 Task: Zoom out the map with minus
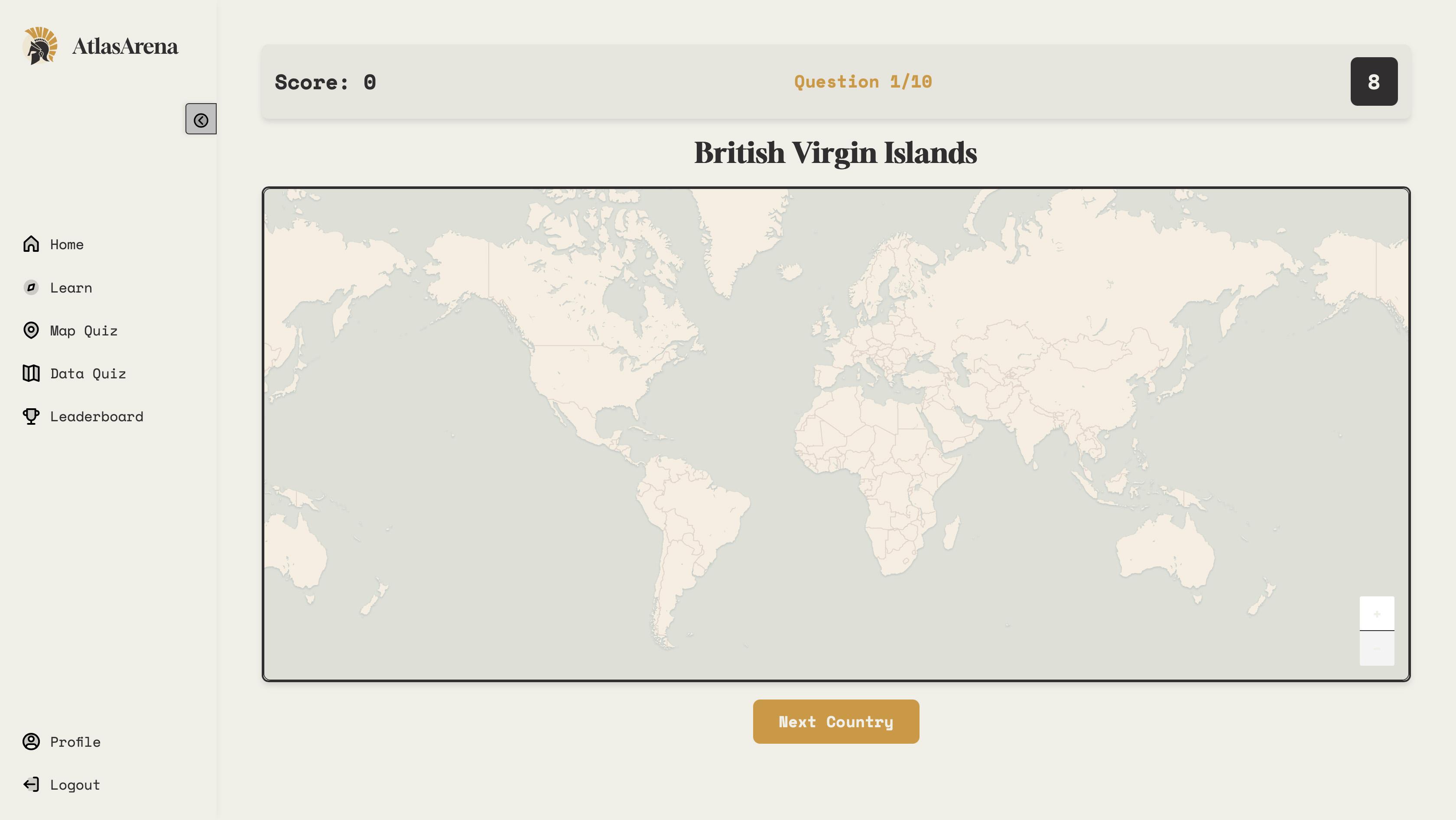click(x=1376, y=648)
